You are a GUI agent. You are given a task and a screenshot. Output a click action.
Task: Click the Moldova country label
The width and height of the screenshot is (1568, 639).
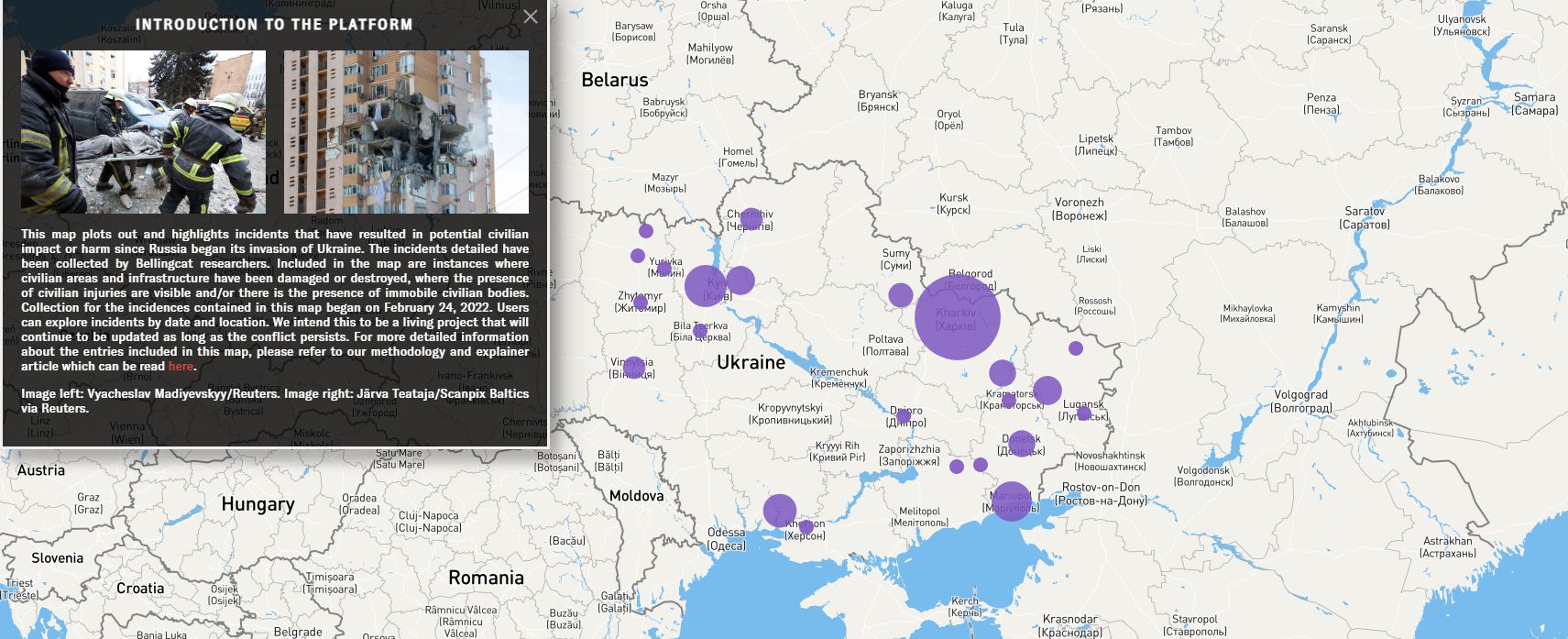click(x=636, y=496)
